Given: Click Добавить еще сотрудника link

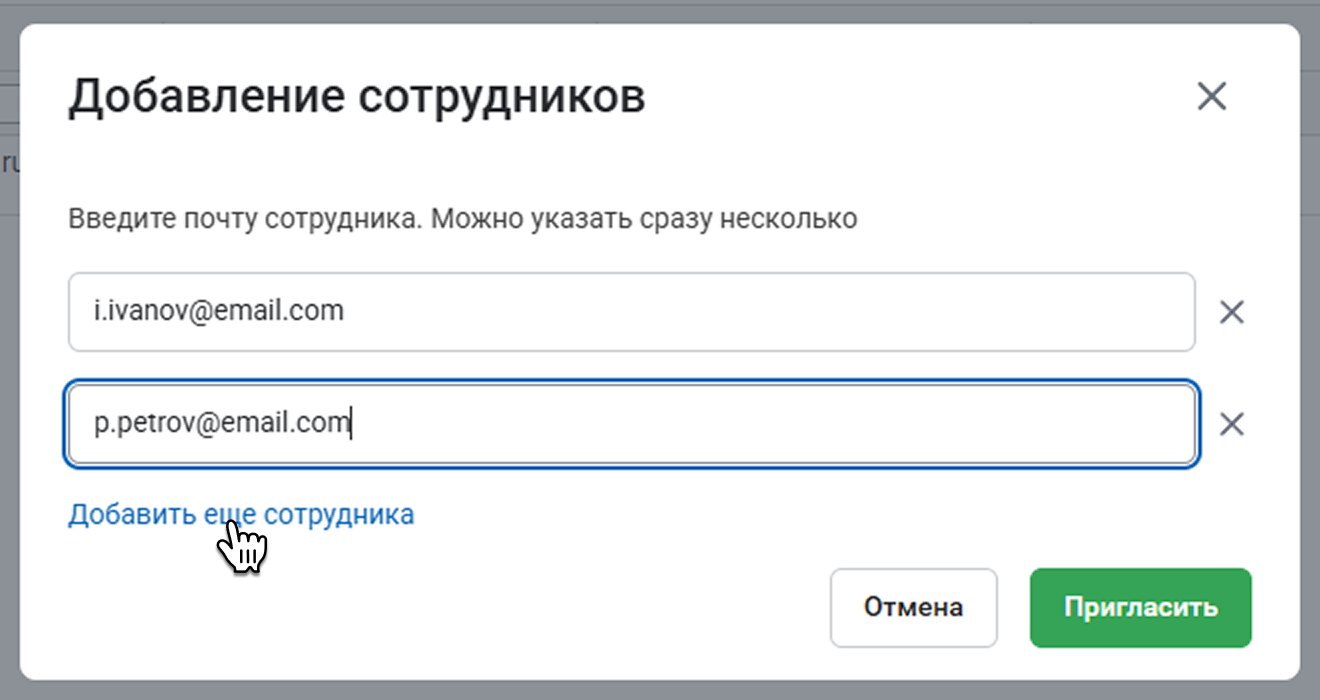Looking at the screenshot, I should (x=240, y=514).
